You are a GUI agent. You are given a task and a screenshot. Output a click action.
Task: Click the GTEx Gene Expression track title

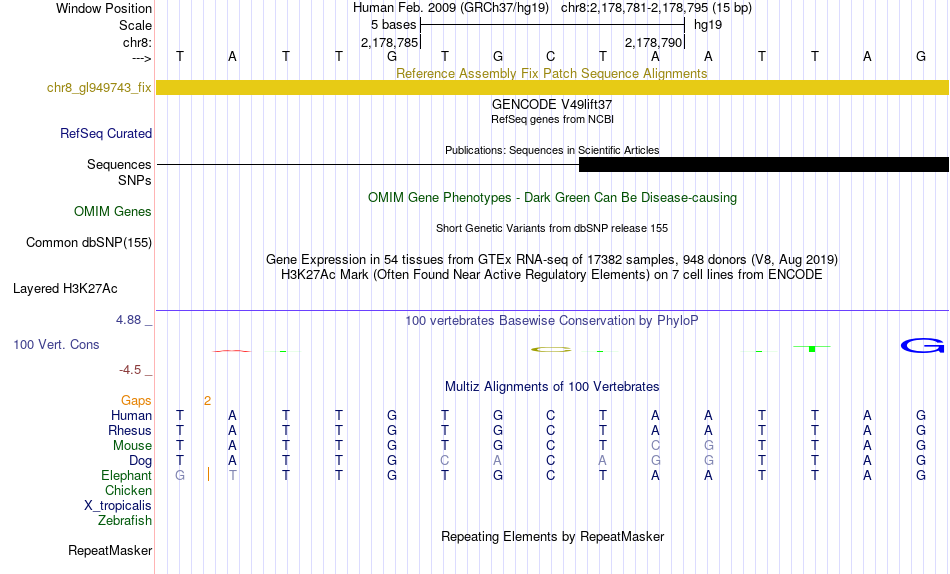[x=552, y=259]
